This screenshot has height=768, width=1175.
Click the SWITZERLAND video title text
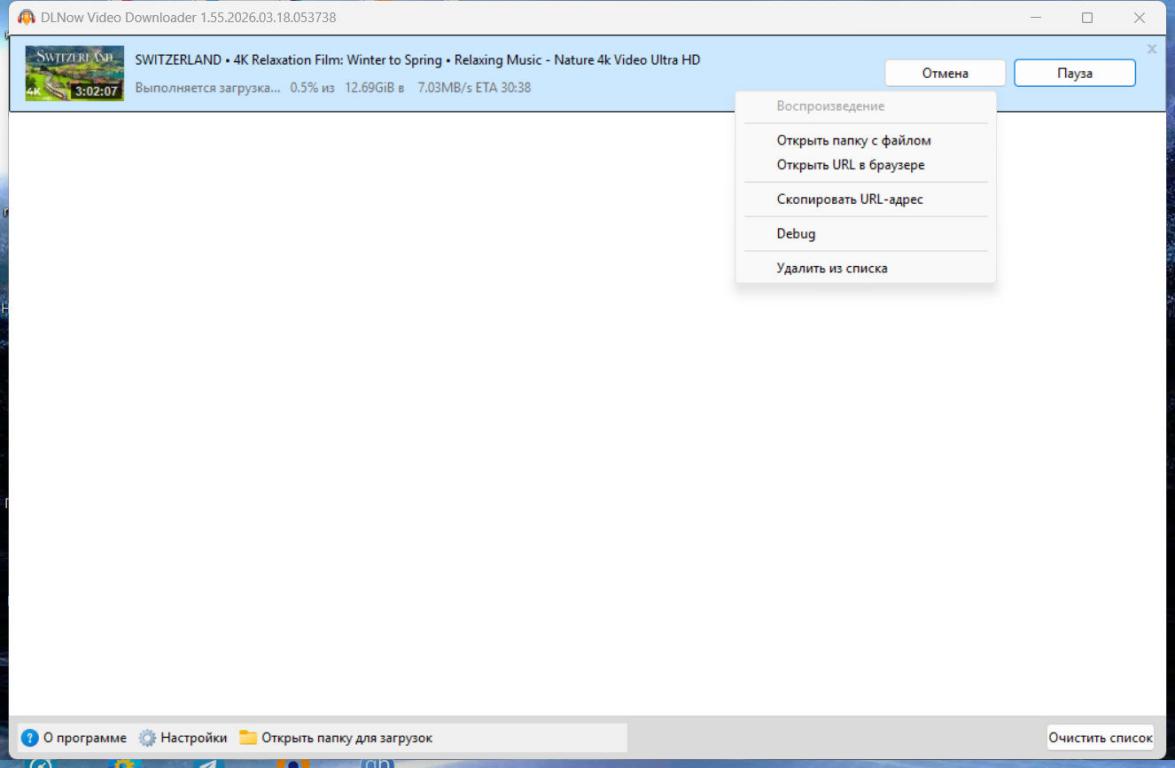[x=417, y=60]
